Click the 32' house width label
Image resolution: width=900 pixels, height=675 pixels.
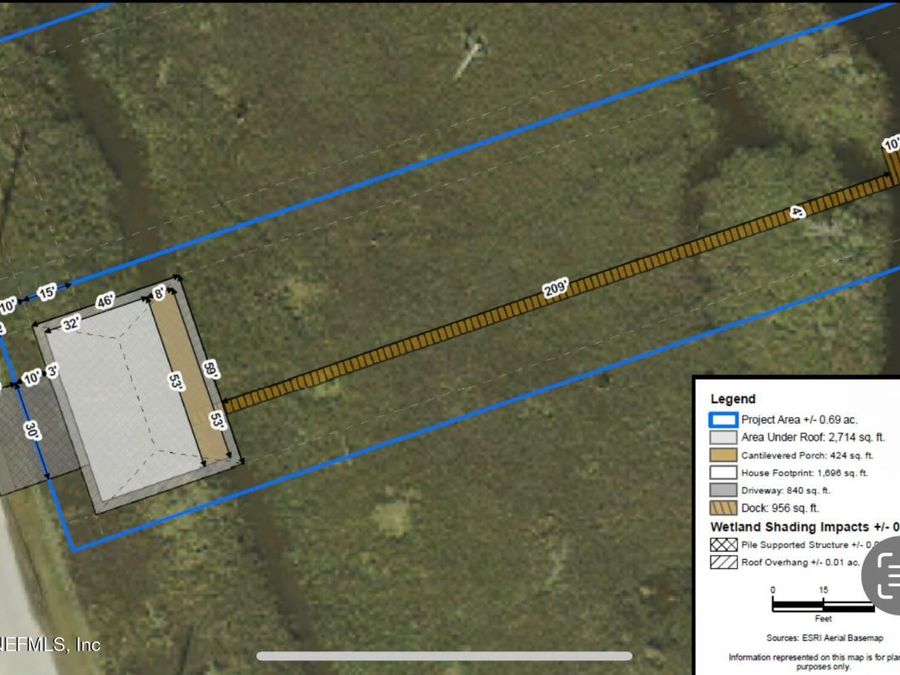pyautogui.click(x=71, y=324)
